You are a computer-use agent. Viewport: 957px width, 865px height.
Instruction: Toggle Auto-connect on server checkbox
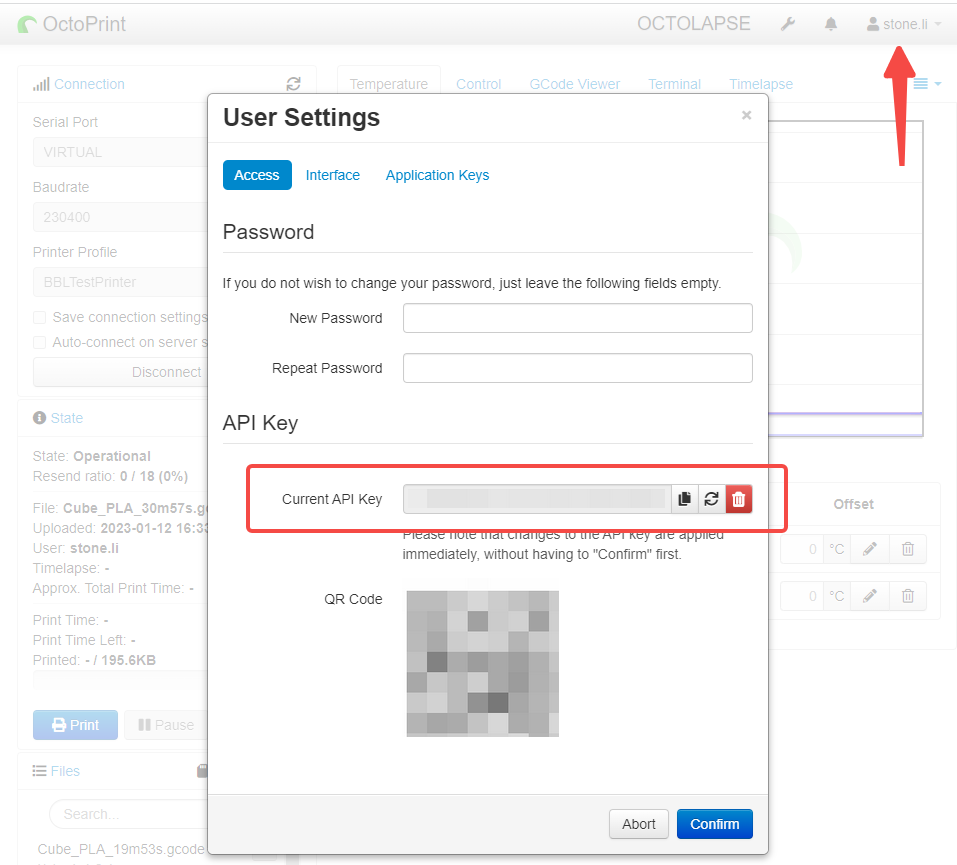(40, 342)
